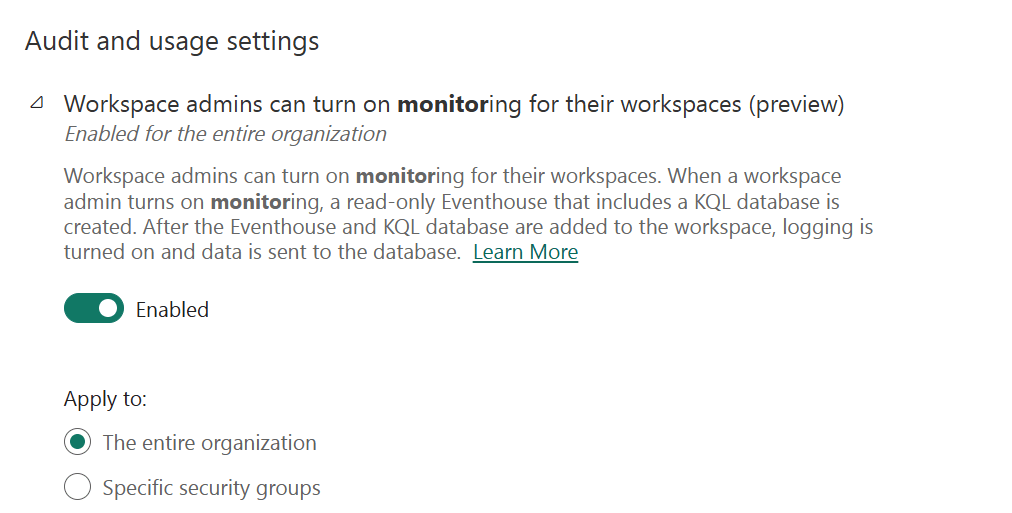Click the italic Enabled for the entire organization status
This screenshot has width=1012, height=513.
click(x=225, y=134)
